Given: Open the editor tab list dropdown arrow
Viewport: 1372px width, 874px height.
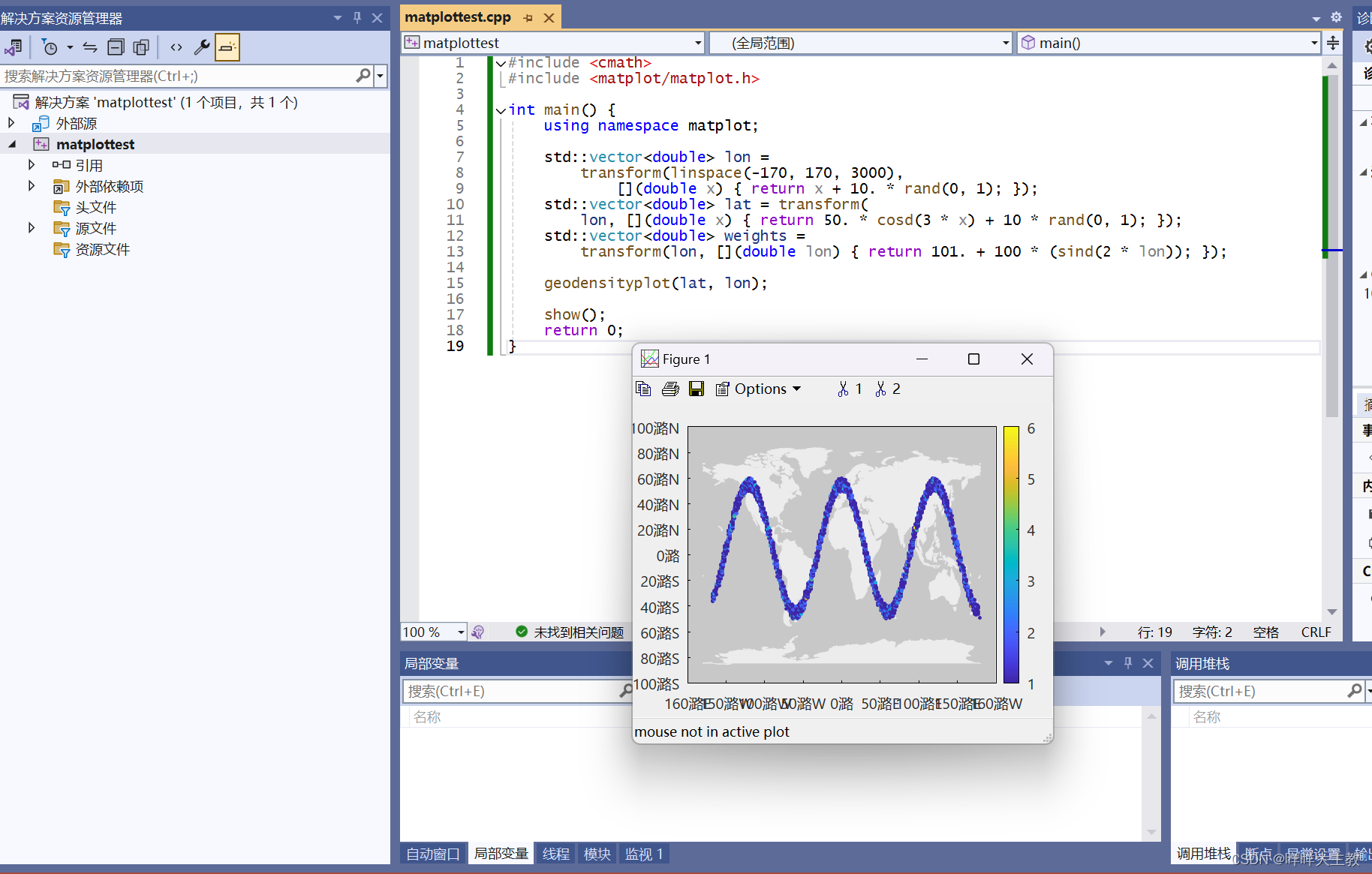Looking at the screenshot, I should (x=1316, y=18).
